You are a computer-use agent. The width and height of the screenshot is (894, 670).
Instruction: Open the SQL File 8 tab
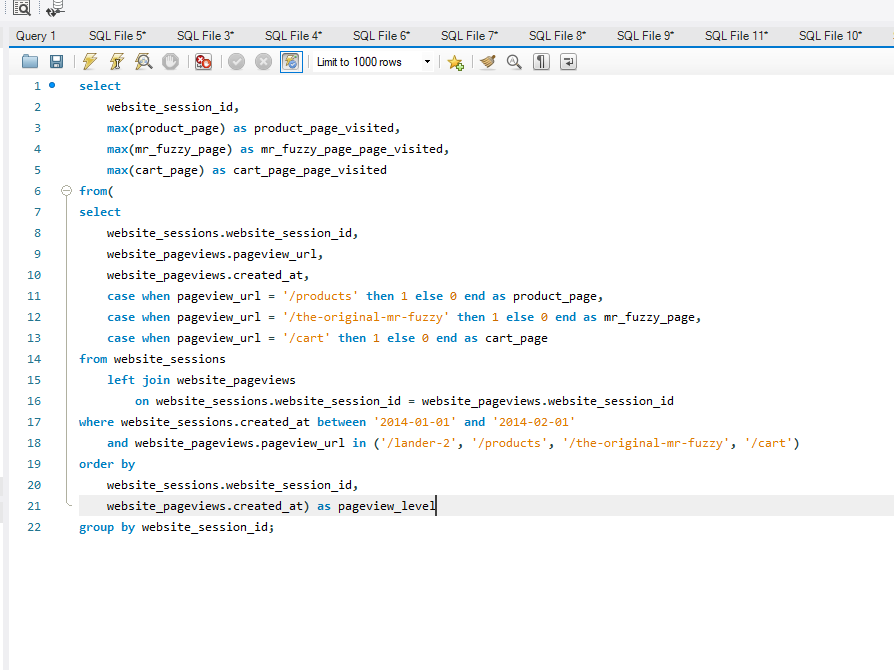click(x=557, y=36)
